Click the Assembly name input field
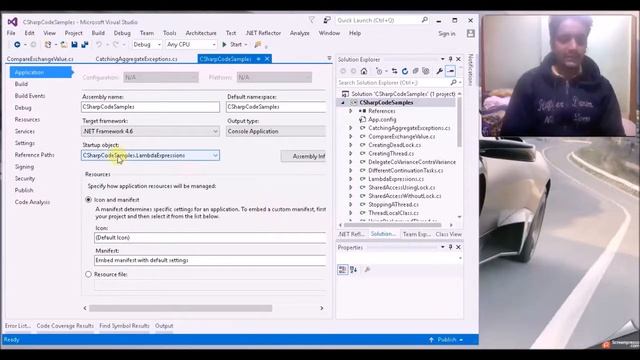Viewport: 640px width, 360px height. point(150,107)
